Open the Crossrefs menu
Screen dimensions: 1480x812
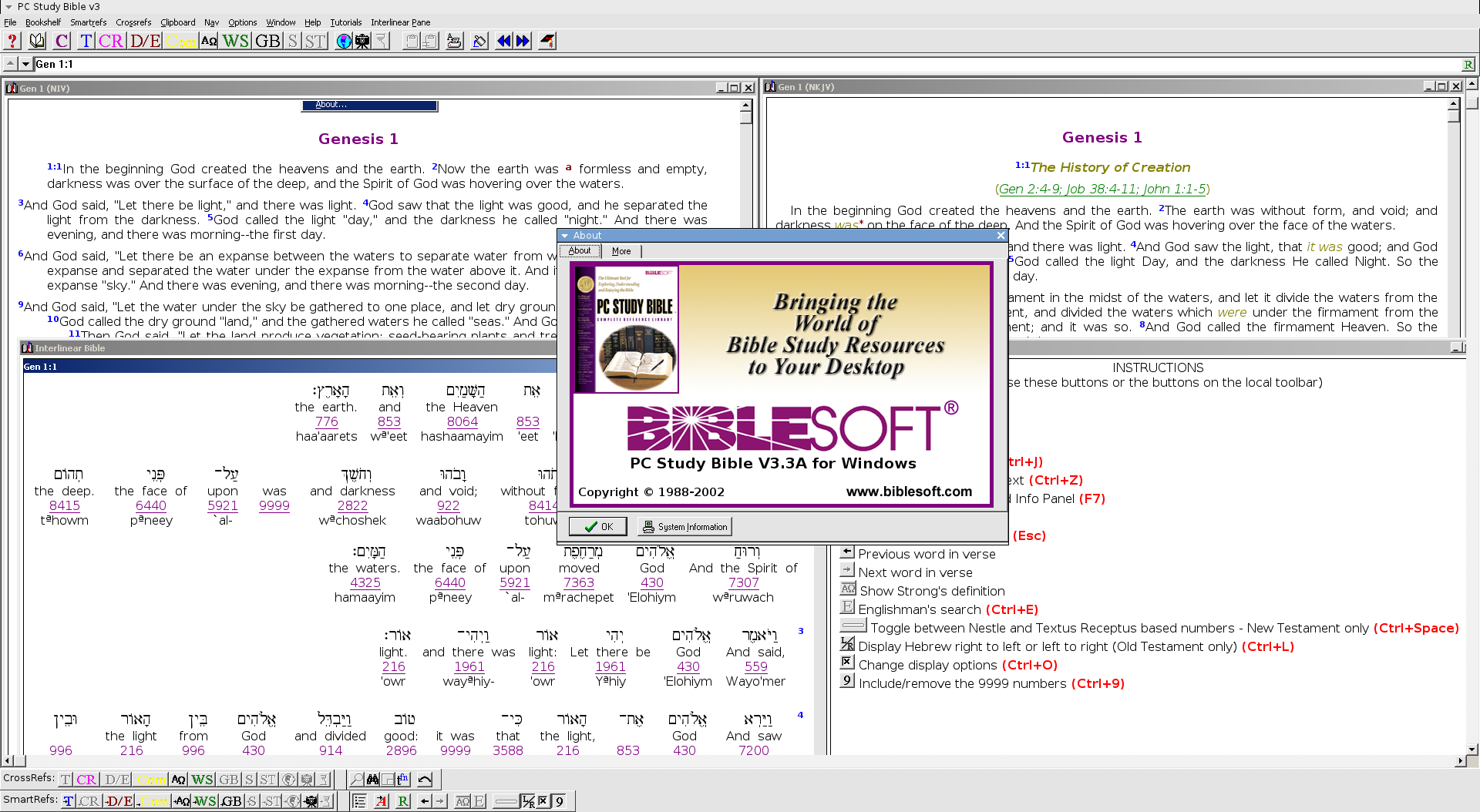(x=133, y=22)
